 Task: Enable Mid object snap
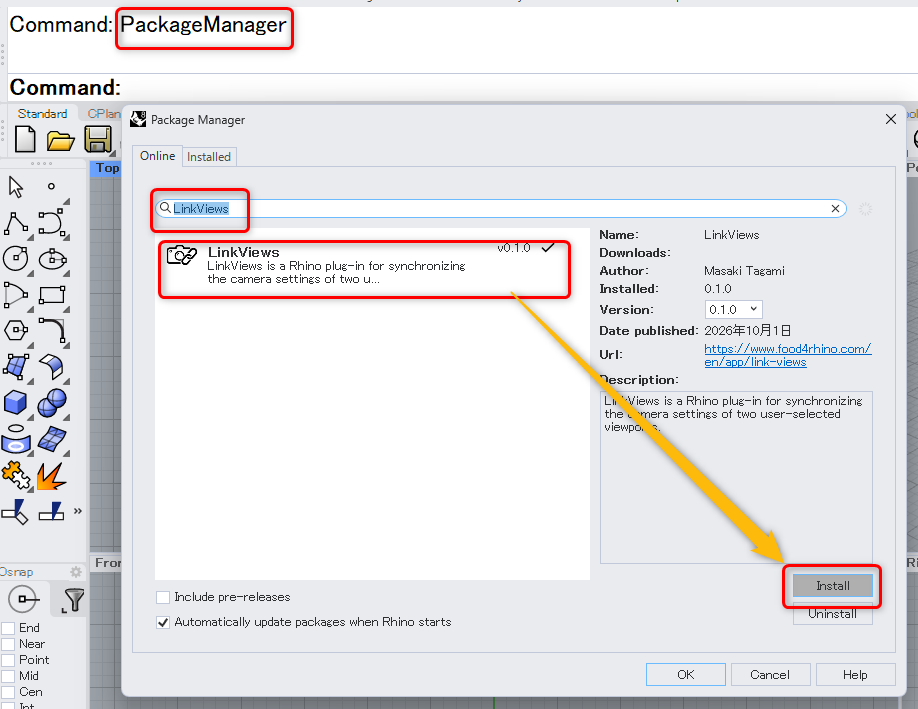pos(8,676)
